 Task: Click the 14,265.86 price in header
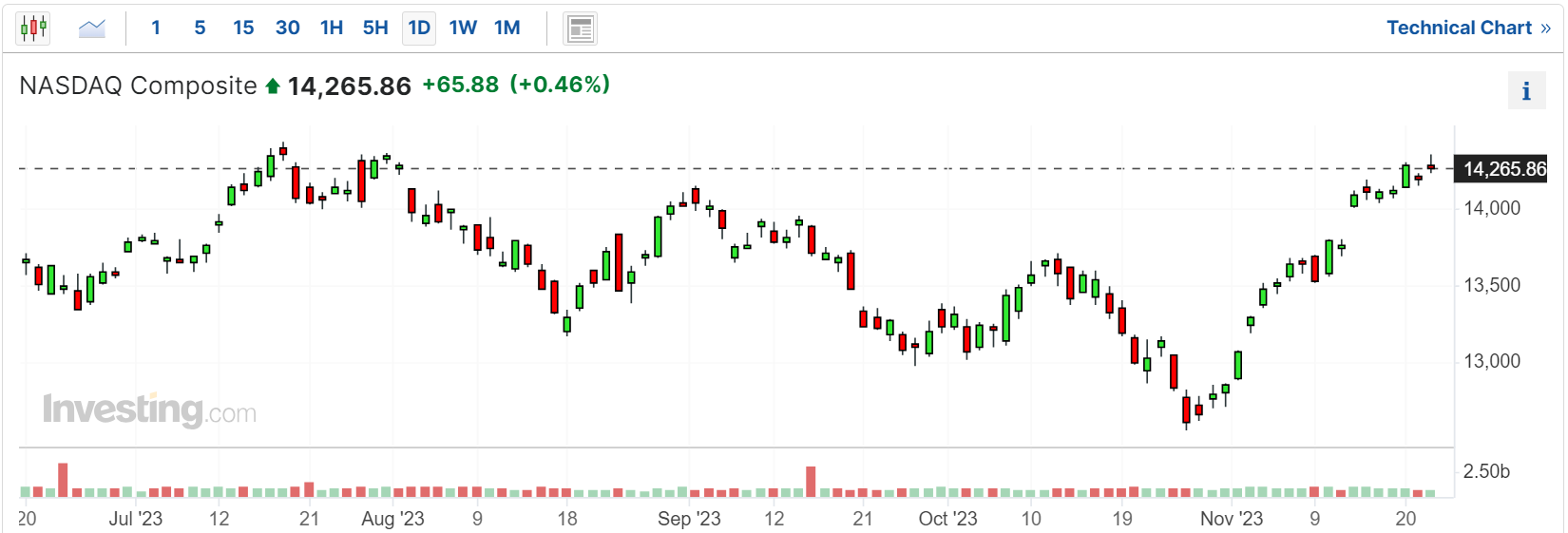click(x=350, y=86)
